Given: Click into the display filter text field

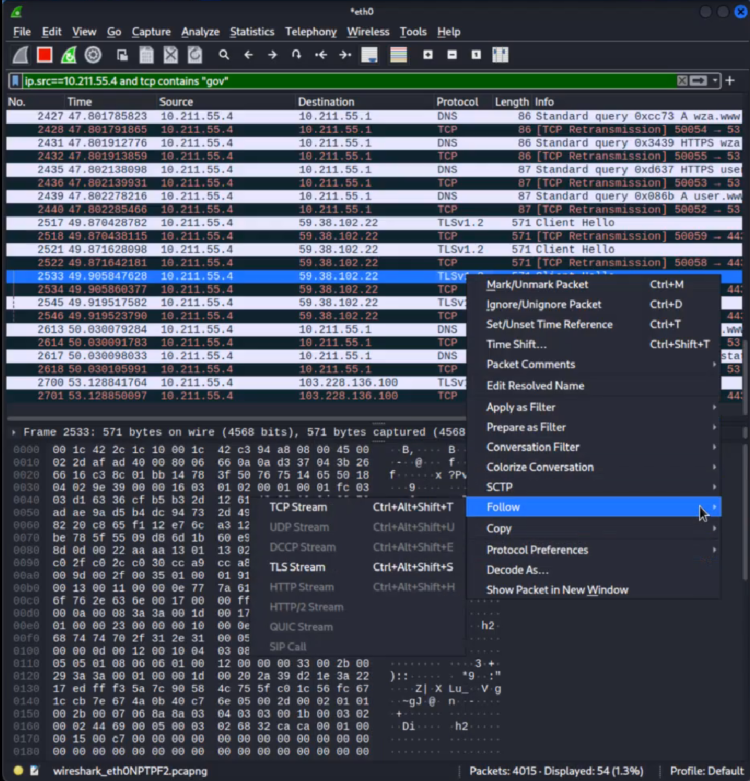Looking at the screenshot, I should [x=349, y=81].
